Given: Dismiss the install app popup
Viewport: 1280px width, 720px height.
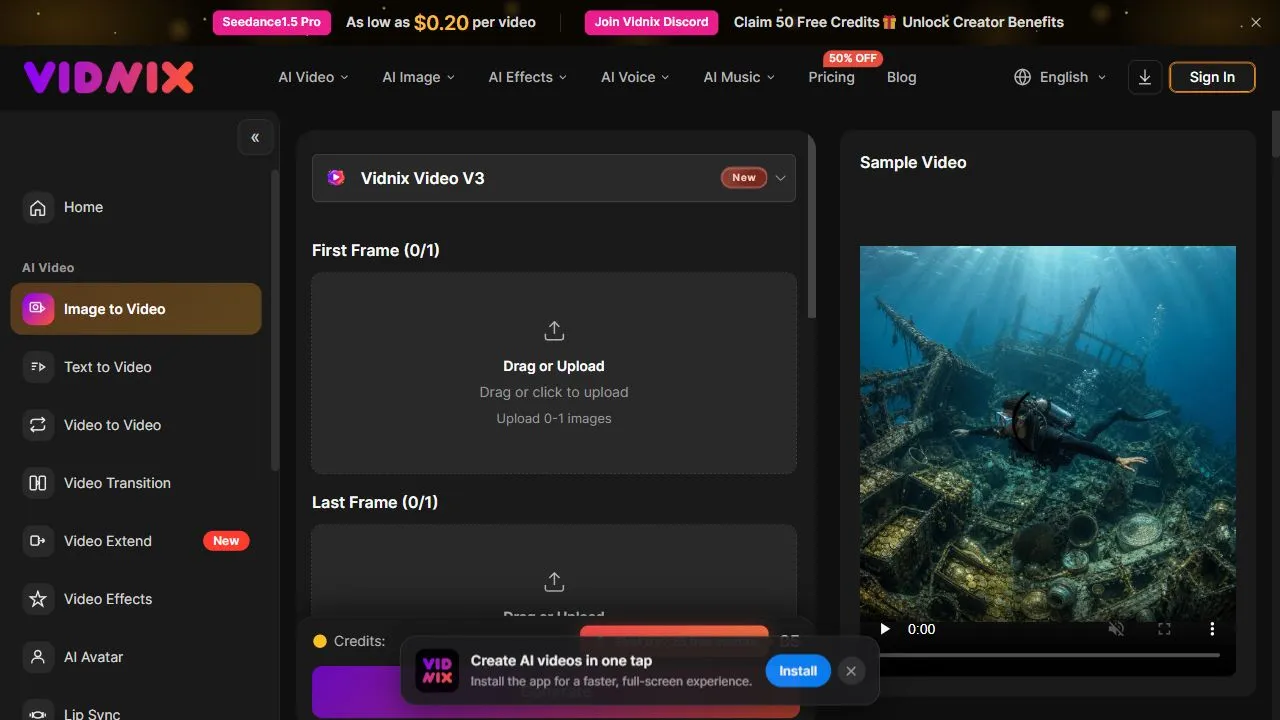Looking at the screenshot, I should (x=851, y=671).
